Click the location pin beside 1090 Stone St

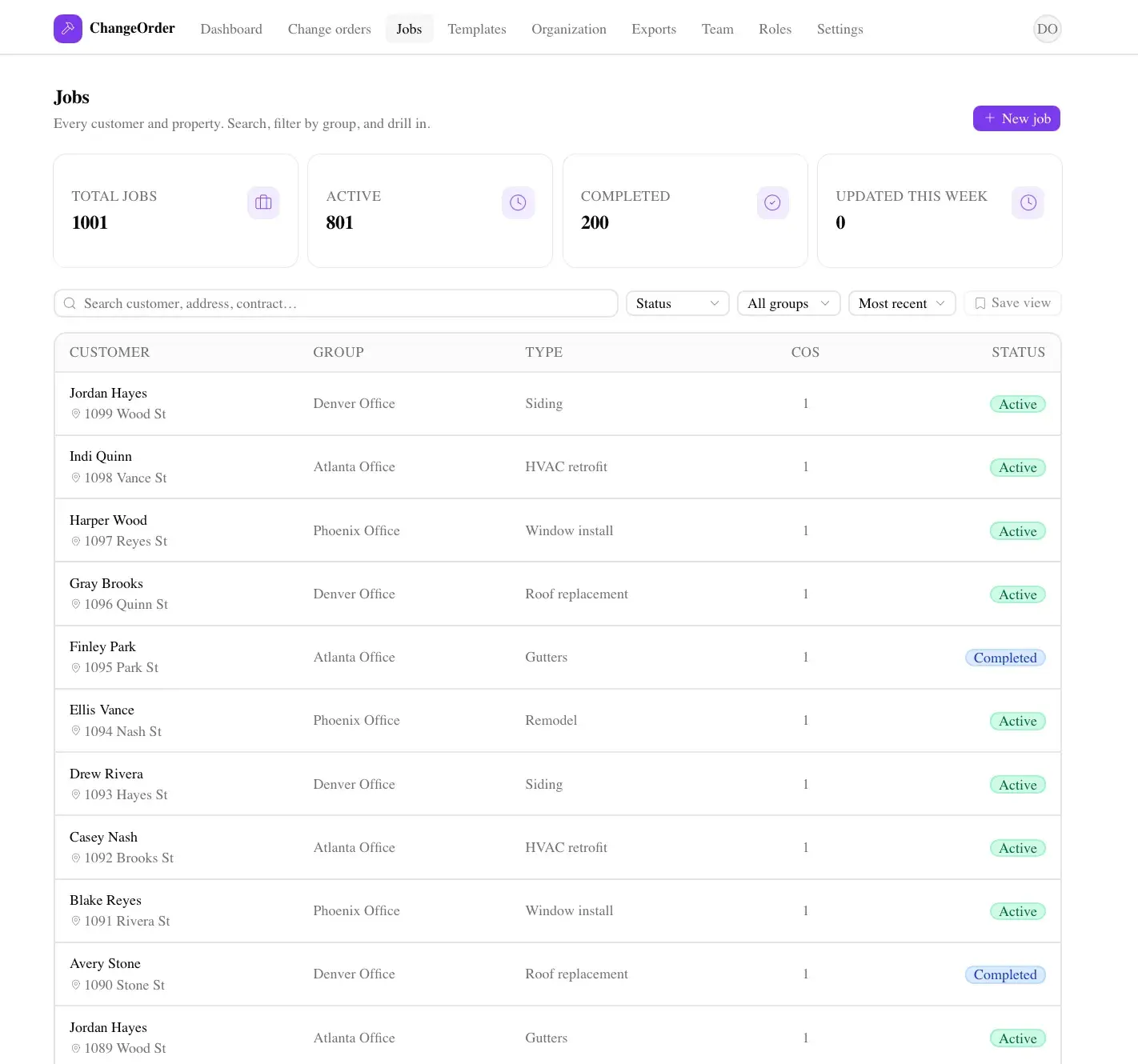(76, 985)
